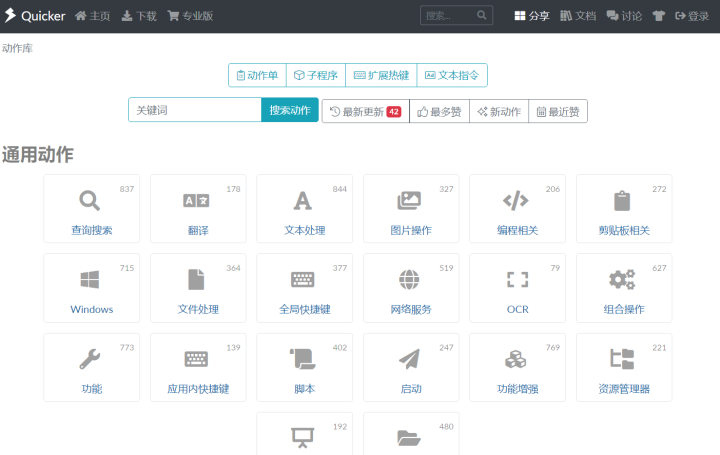
Task: Sort by 最多赞 most liked
Action: pos(439,112)
